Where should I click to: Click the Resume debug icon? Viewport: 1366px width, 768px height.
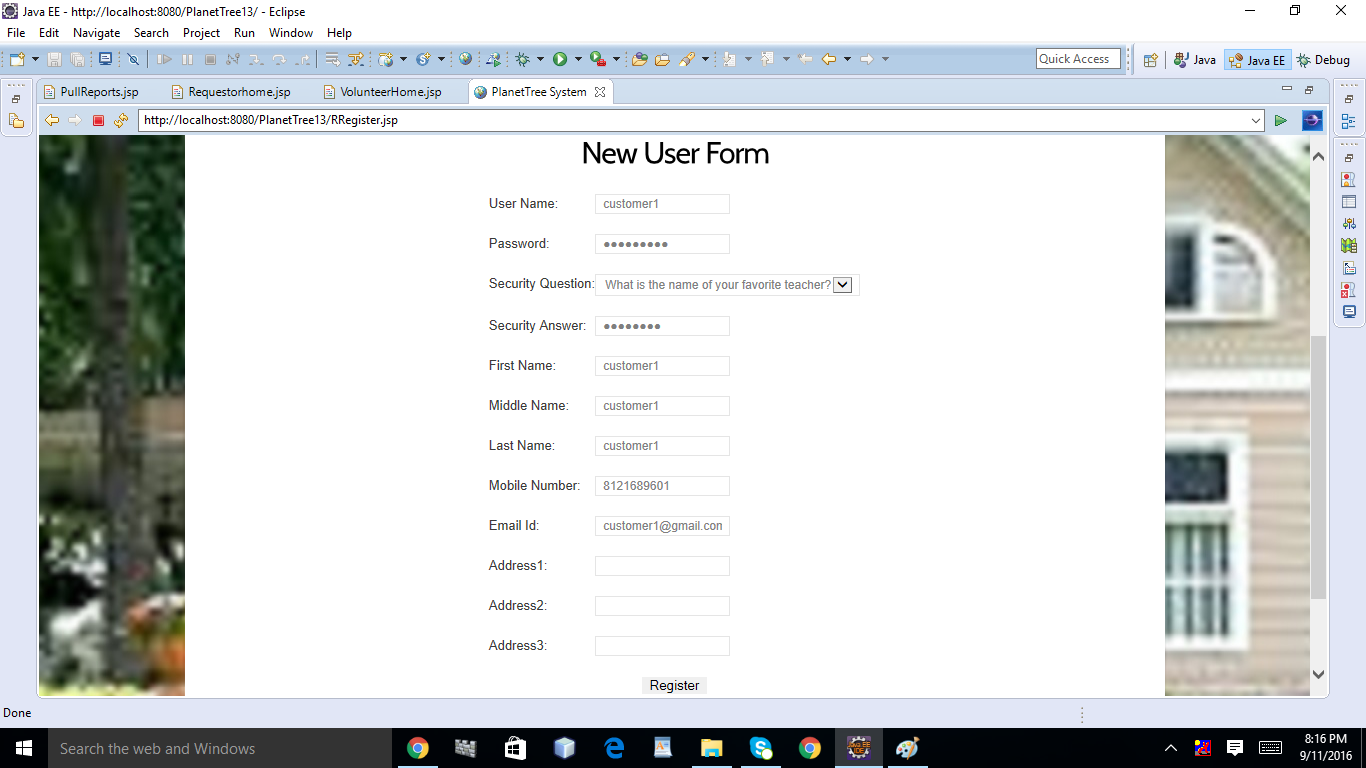(164, 59)
